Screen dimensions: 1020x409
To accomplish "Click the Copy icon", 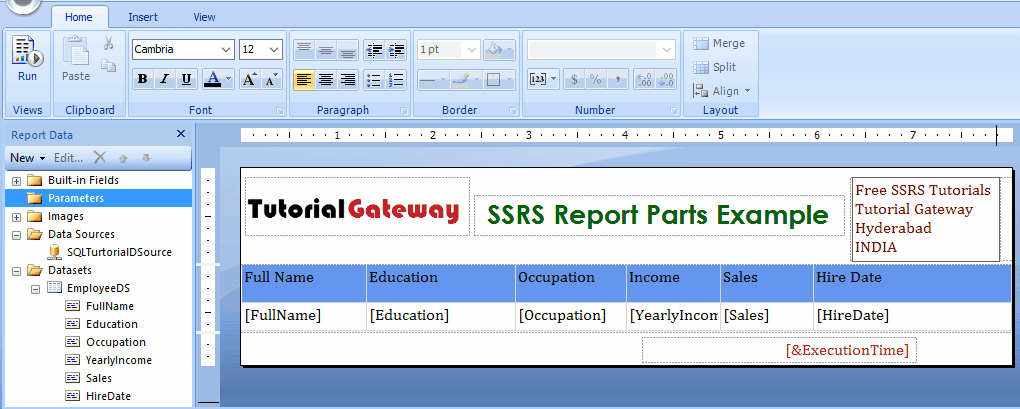I will coord(109,65).
